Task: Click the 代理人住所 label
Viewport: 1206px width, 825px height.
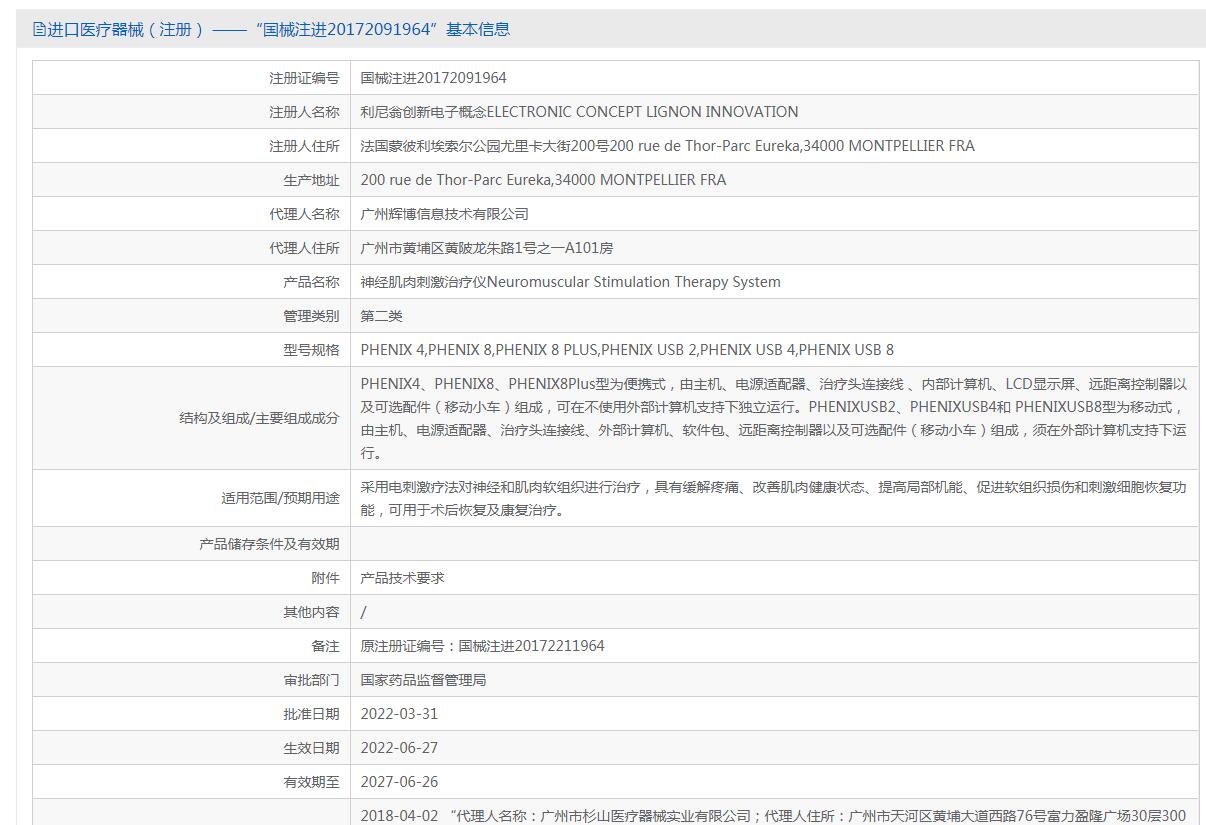Action: click(x=304, y=248)
